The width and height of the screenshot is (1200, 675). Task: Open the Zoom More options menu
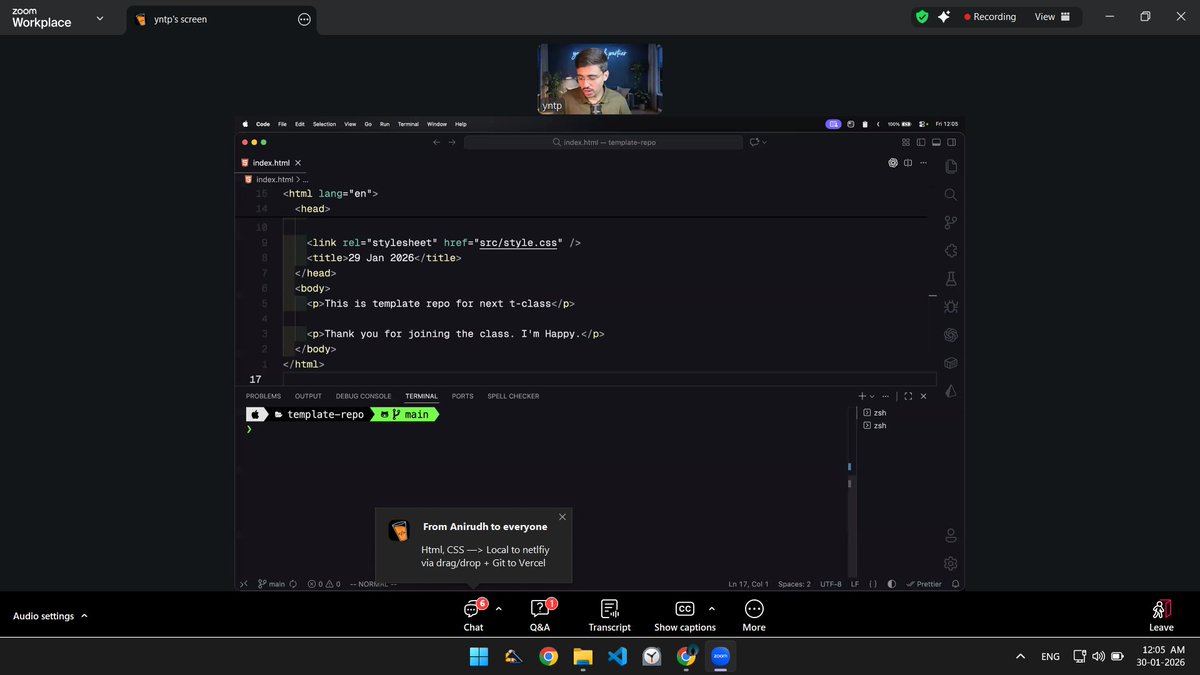click(754, 615)
